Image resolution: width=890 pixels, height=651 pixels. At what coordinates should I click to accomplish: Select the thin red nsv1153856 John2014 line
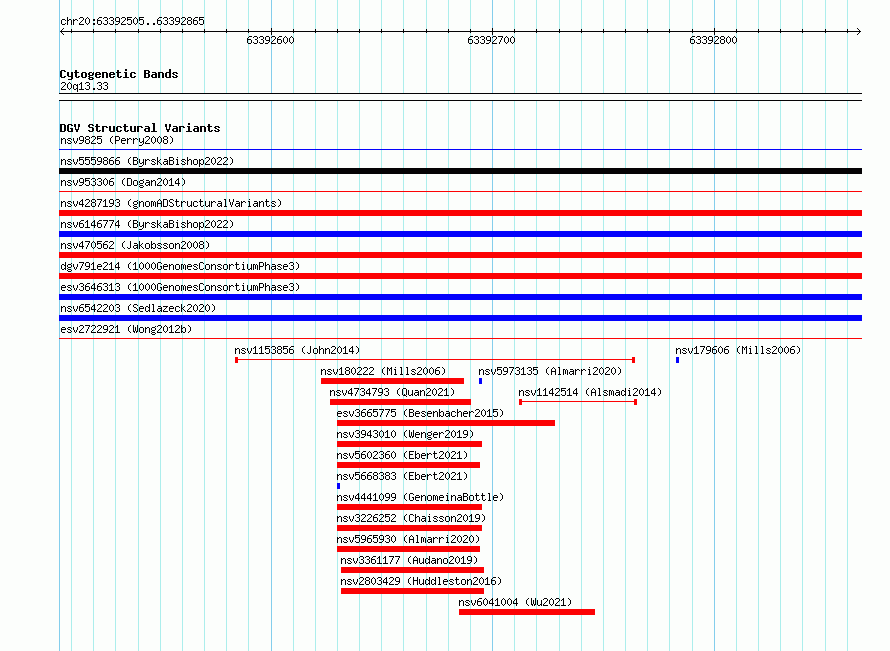click(435, 360)
